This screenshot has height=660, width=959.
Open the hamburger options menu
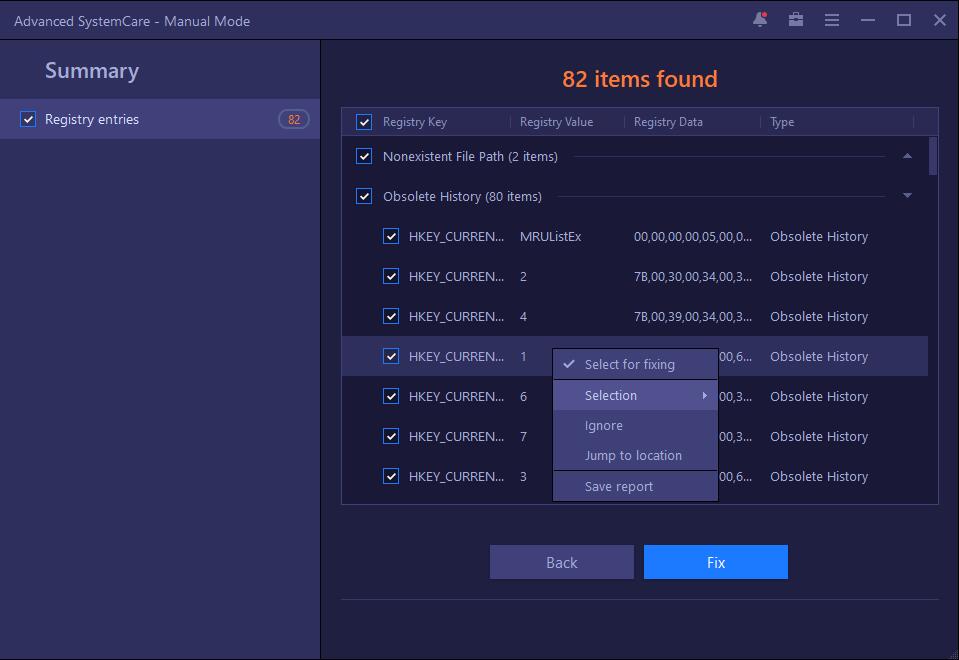[x=832, y=20]
